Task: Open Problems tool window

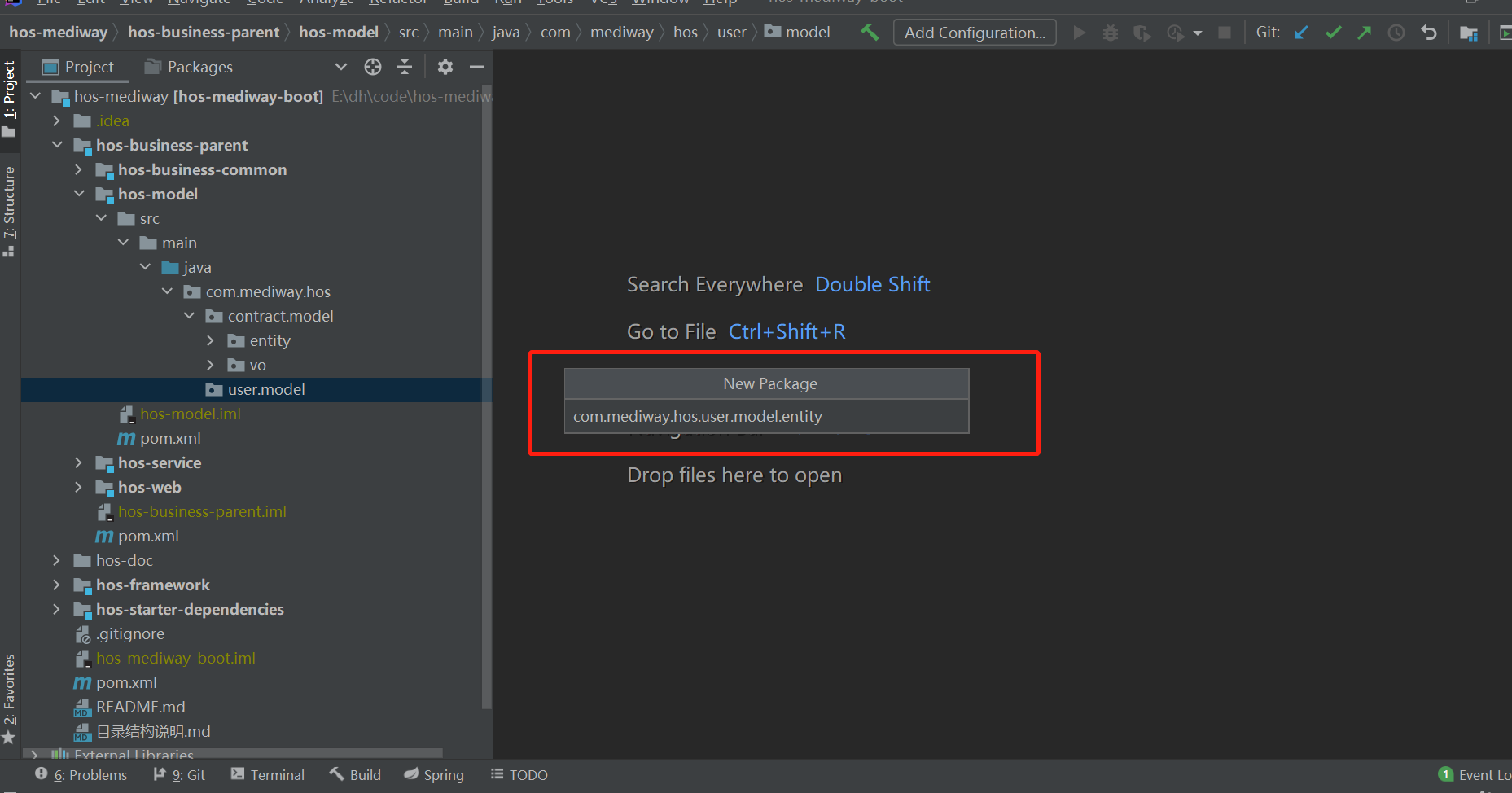Action: tap(81, 774)
